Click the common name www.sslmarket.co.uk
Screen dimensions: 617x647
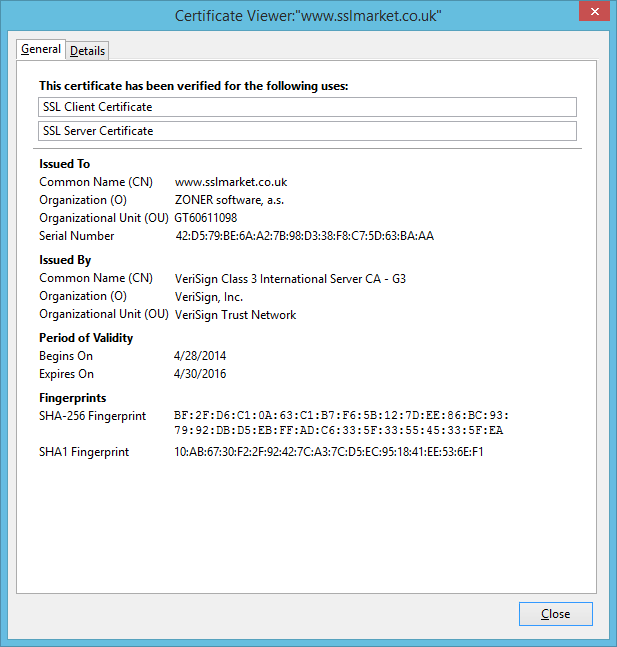click(x=231, y=182)
